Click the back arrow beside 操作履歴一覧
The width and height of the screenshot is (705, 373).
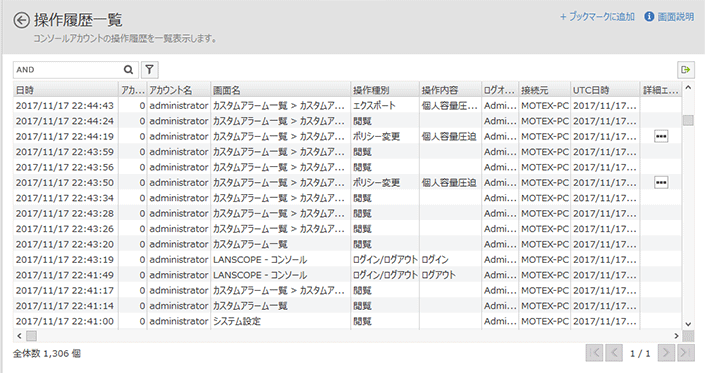(21, 20)
